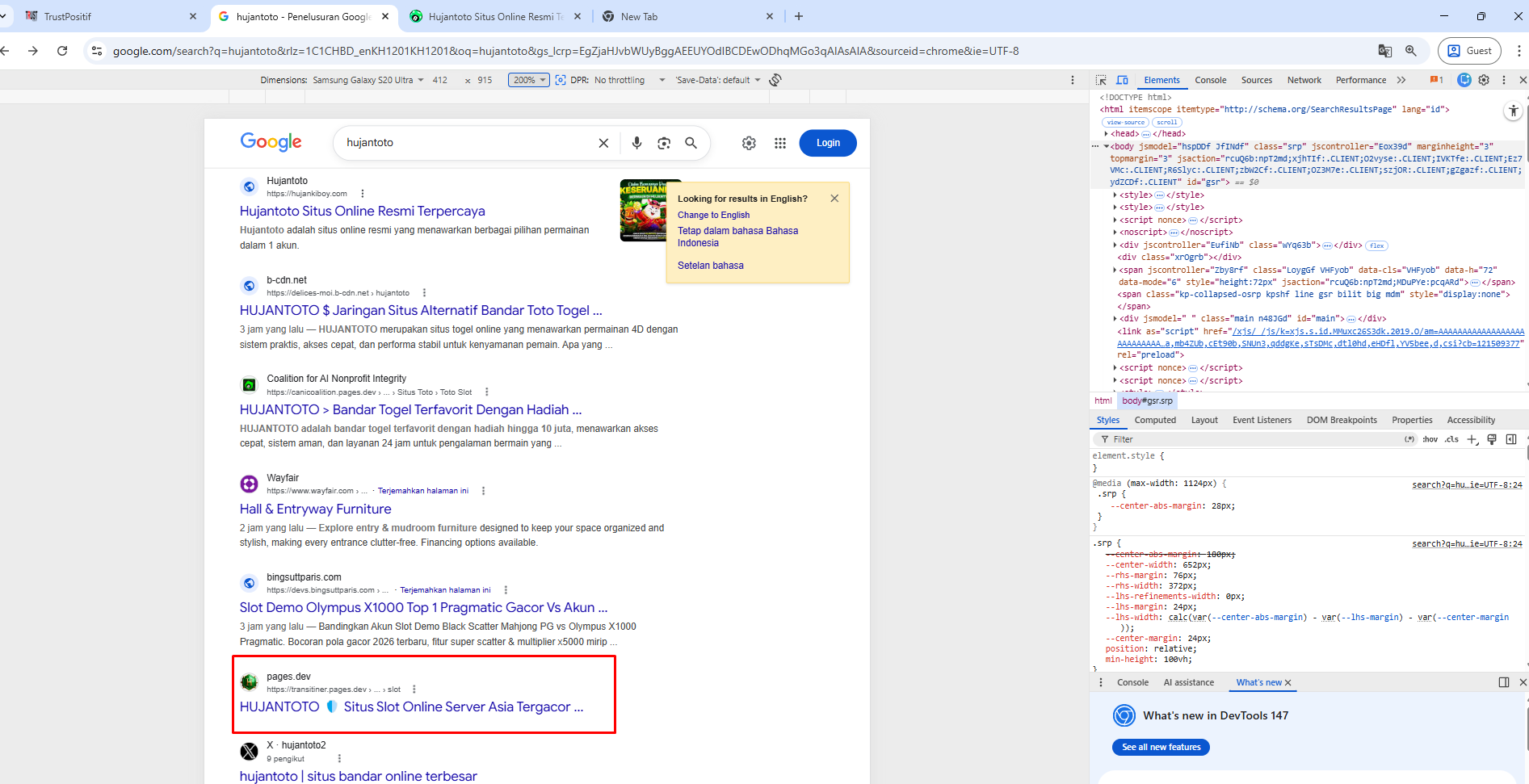Click the rotate device orientation icon

click(x=775, y=80)
